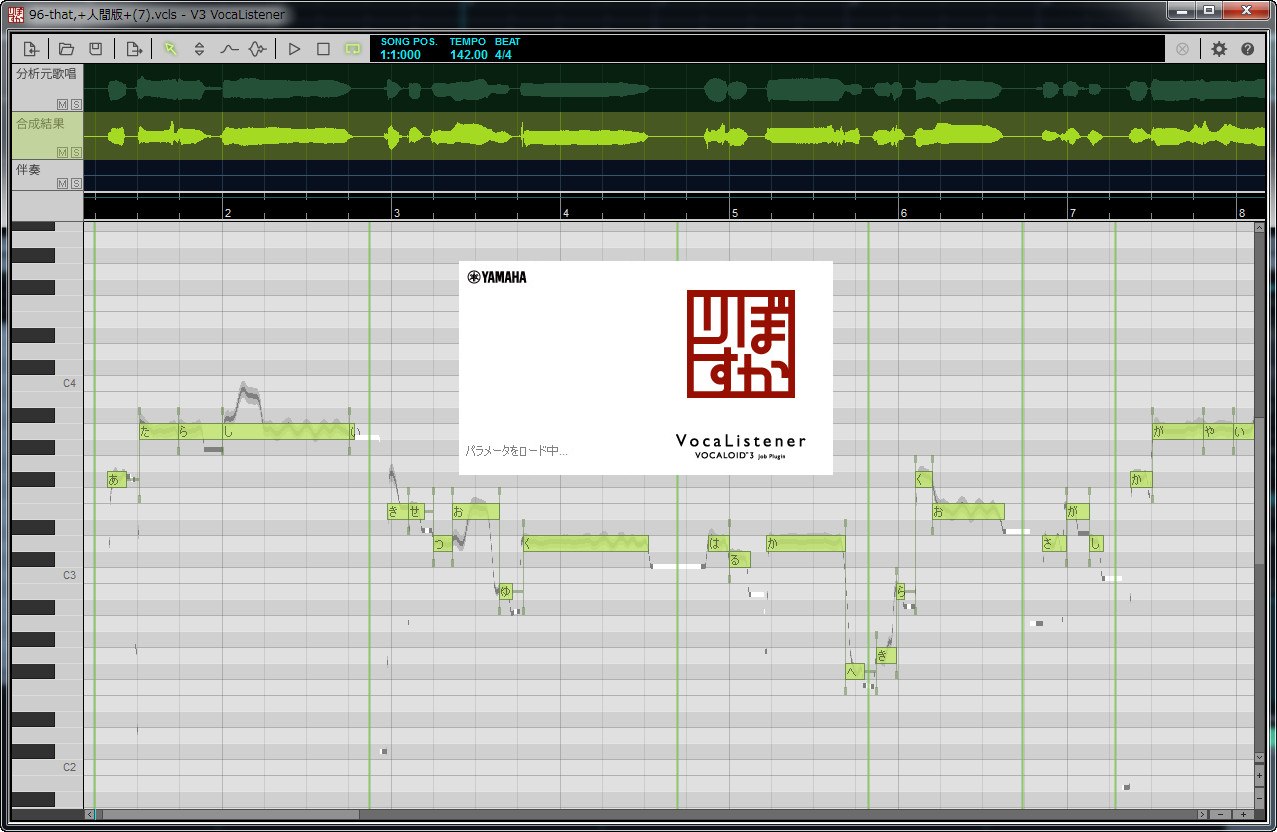Image resolution: width=1277 pixels, height=832 pixels.
Task: Solo the 合成結果 track
Action: click(75, 153)
